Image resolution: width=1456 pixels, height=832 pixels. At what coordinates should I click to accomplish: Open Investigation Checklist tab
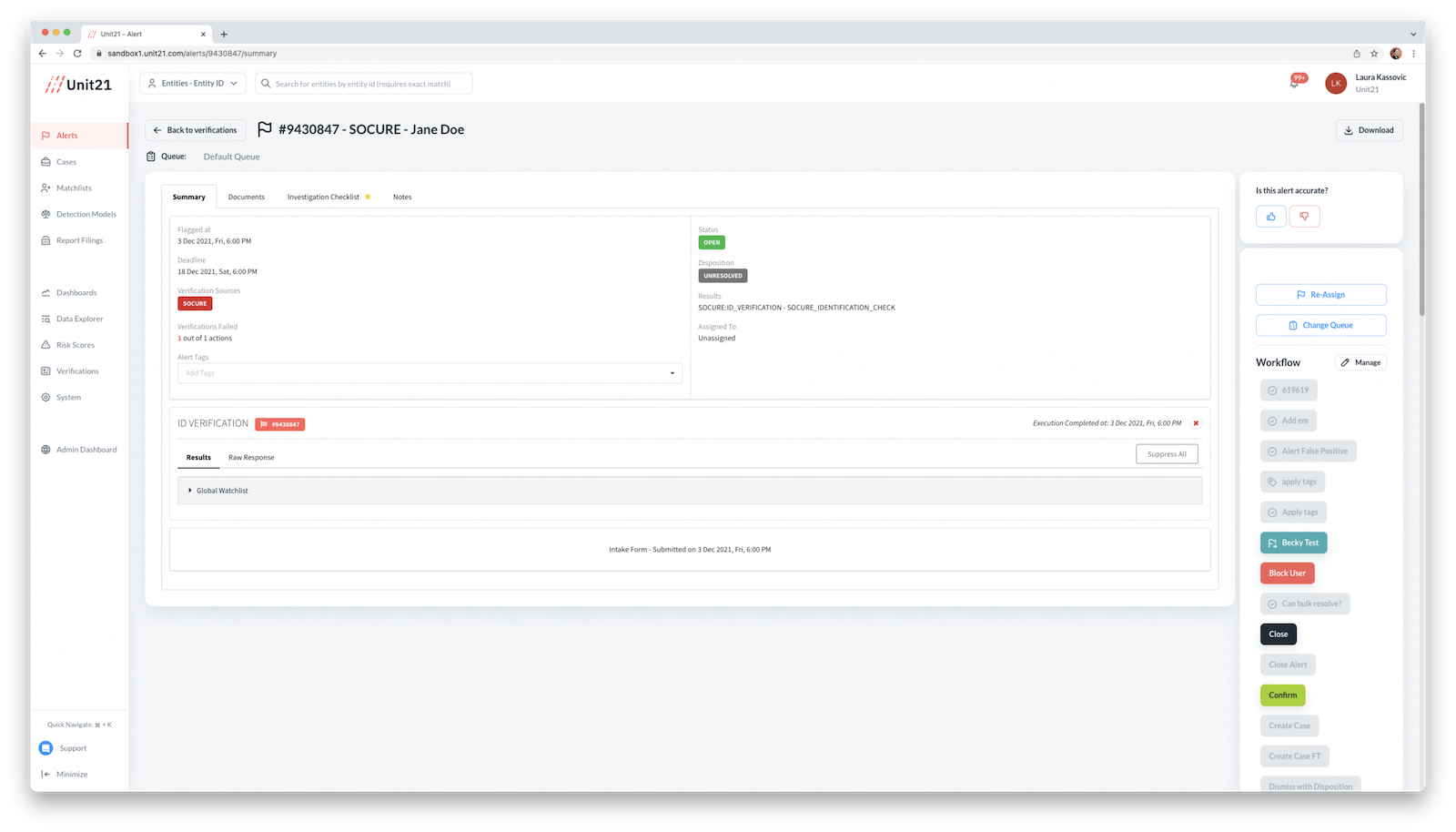point(324,198)
